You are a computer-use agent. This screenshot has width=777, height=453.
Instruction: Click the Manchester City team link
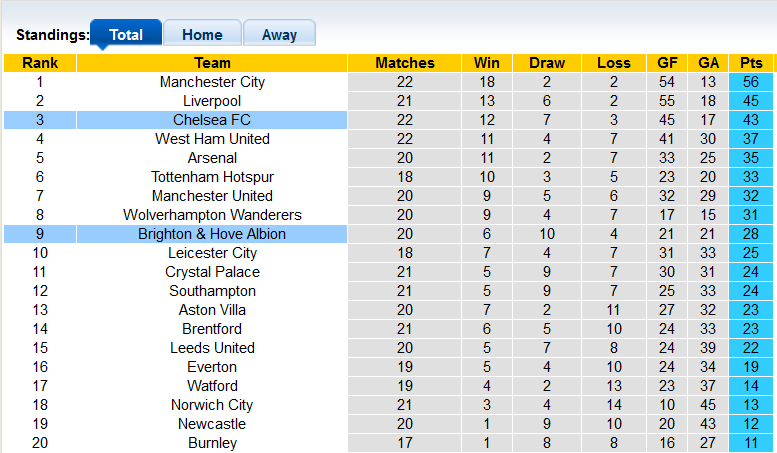pyautogui.click(x=212, y=82)
